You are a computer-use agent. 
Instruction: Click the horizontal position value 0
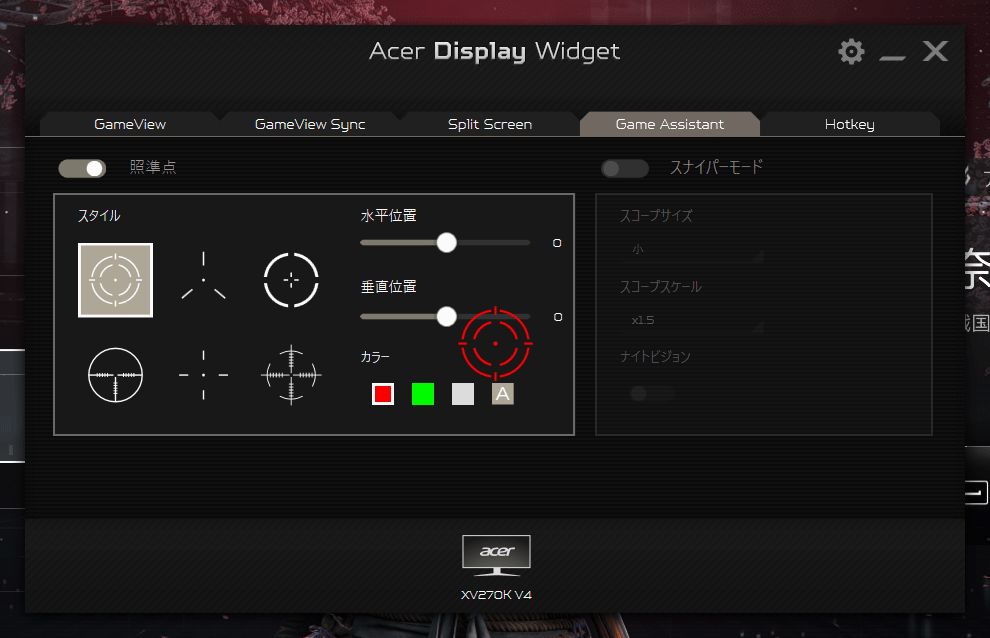(557, 243)
